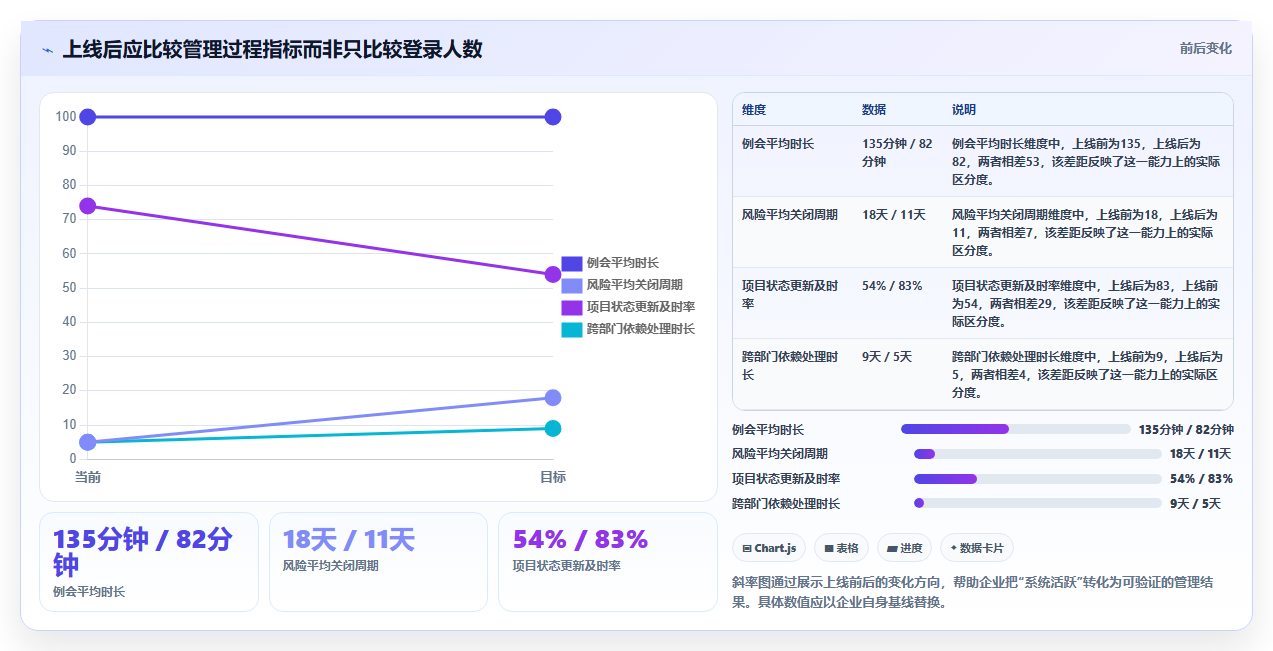The height and width of the screenshot is (651, 1273).
Task: Click the 进度 tag chip
Action: click(x=904, y=548)
